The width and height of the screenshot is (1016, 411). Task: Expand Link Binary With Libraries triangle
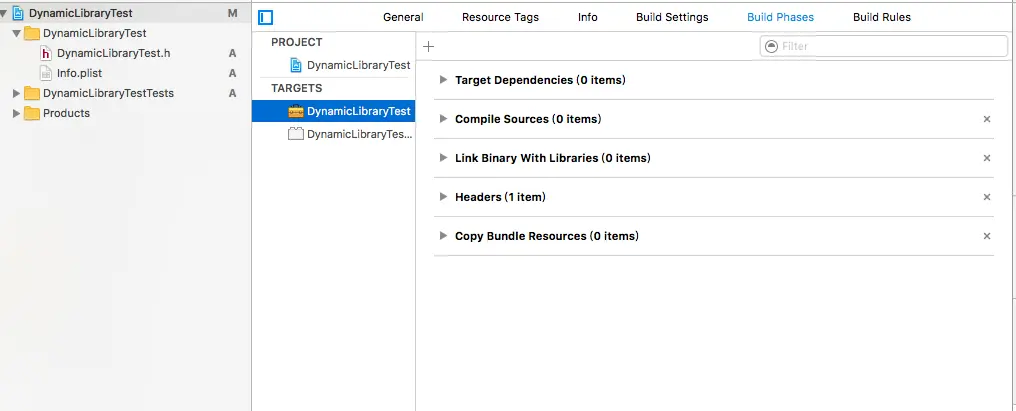point(443,158)
